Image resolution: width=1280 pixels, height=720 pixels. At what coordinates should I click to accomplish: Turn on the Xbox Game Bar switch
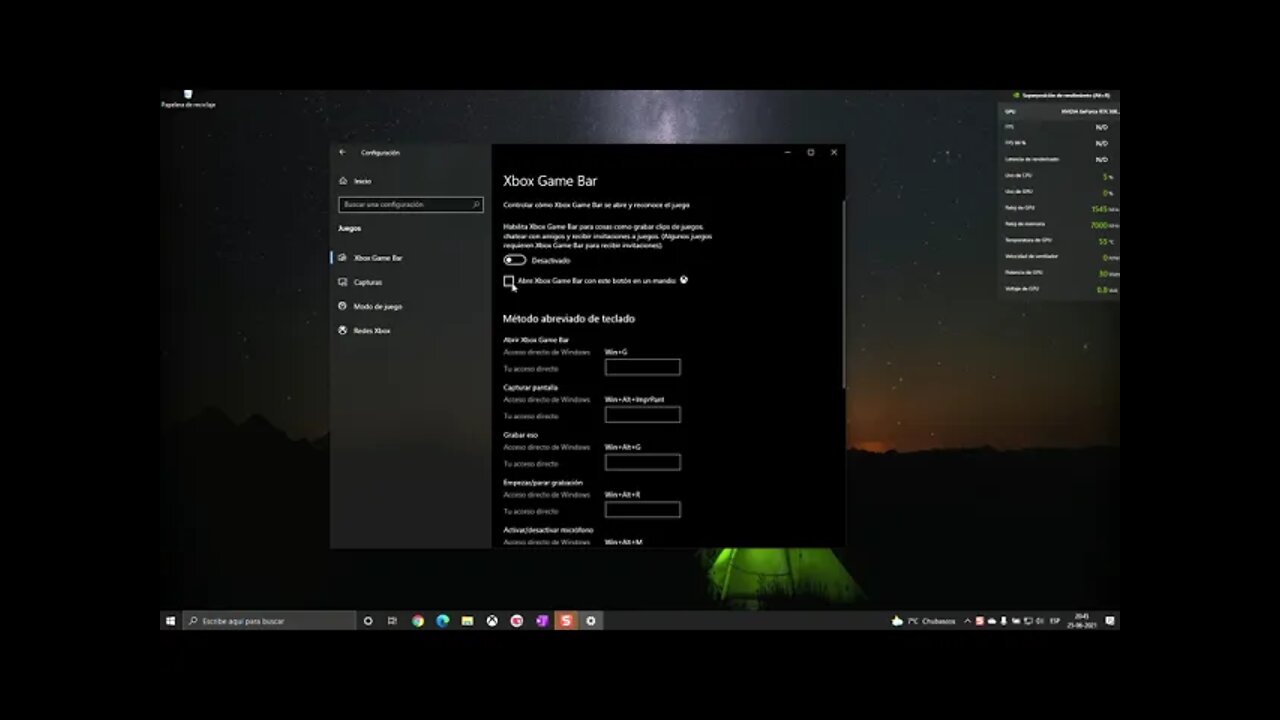tap(514, 260)
